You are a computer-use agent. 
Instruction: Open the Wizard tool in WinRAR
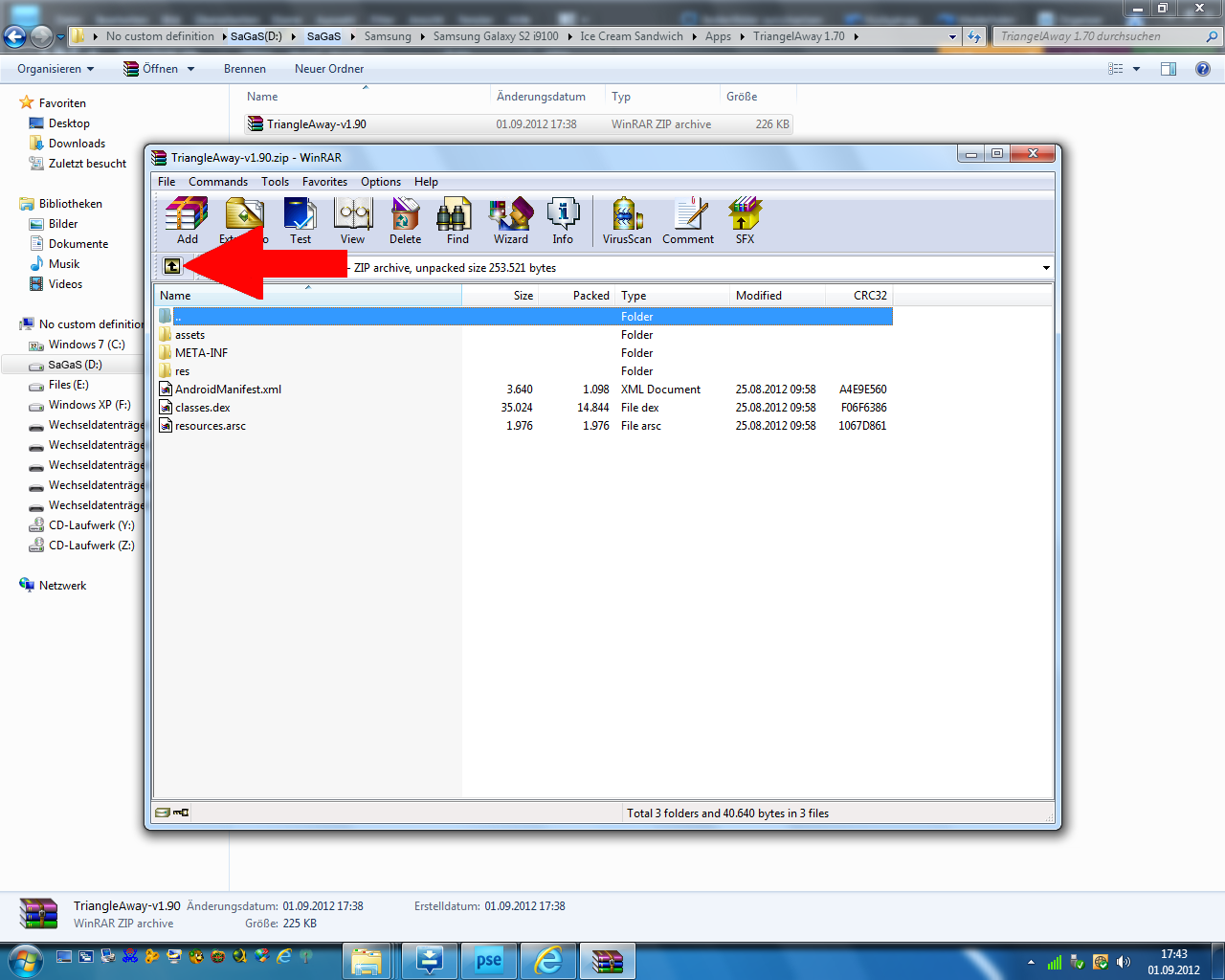point(510,221)
